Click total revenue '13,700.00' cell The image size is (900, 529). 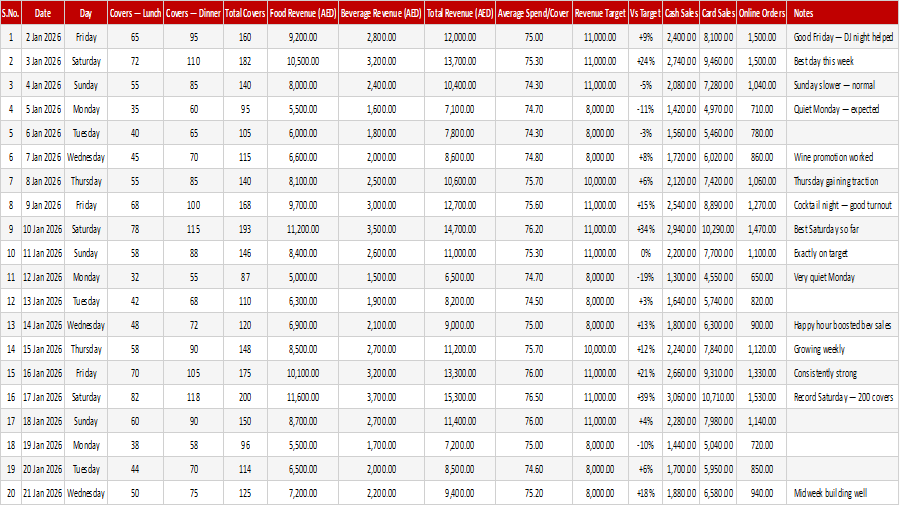(x=460, y=61)
